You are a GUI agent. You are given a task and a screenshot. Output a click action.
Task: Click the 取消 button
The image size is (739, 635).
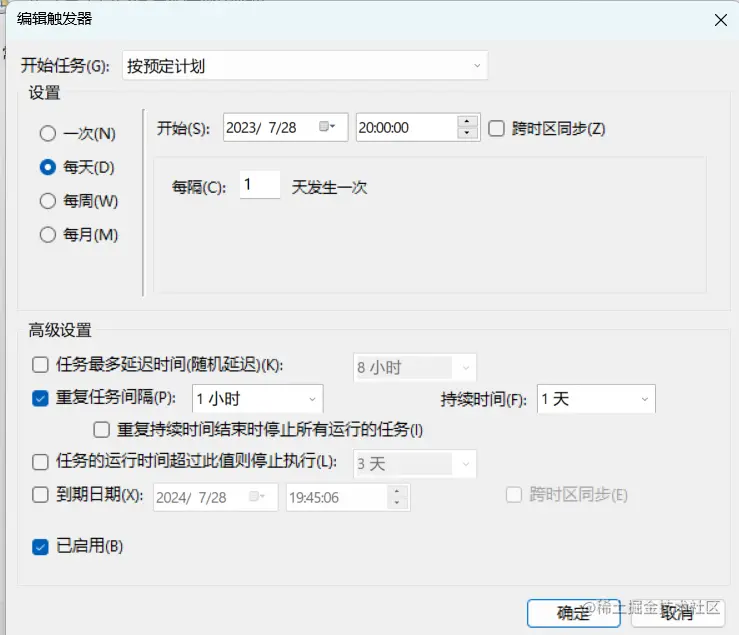677,613
